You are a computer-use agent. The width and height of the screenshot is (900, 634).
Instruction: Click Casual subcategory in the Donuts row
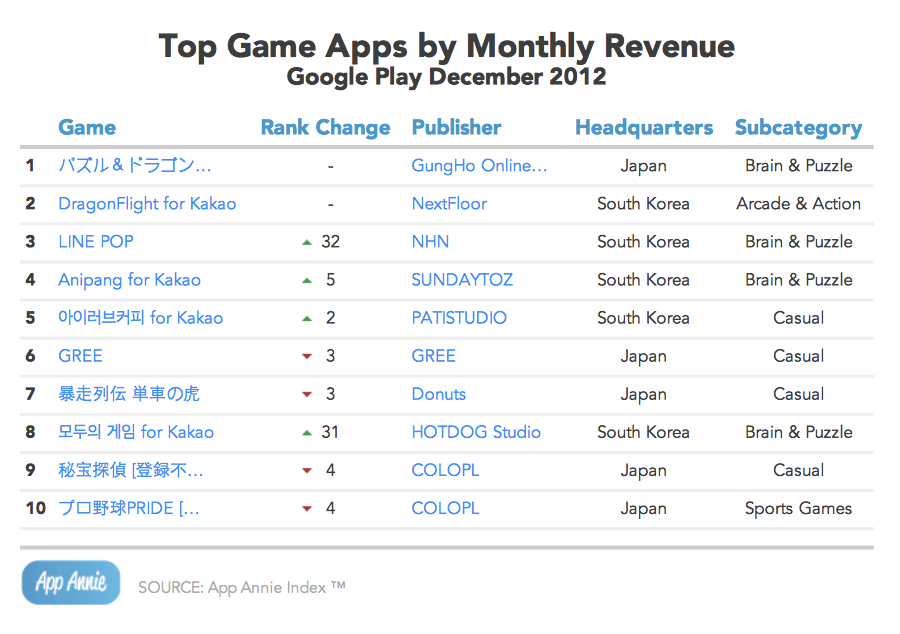pos(798,394)
